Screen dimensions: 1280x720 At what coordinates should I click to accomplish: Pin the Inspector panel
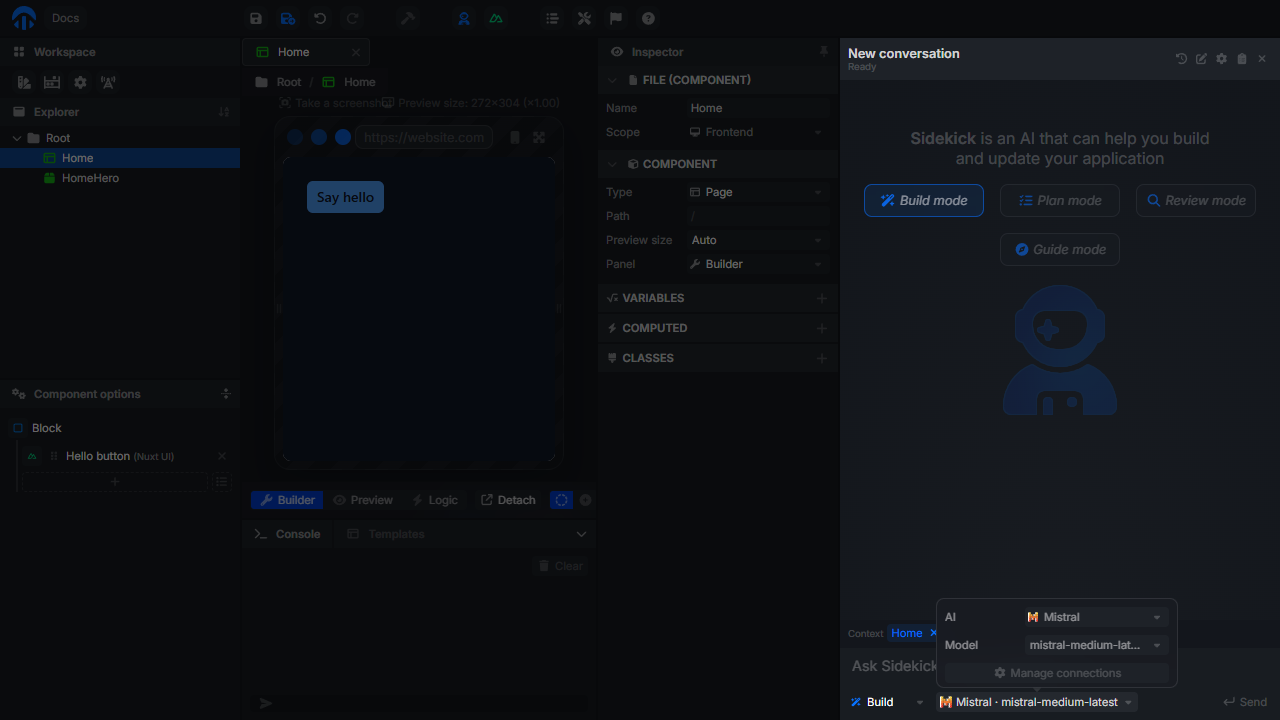(x=824, y=51)
